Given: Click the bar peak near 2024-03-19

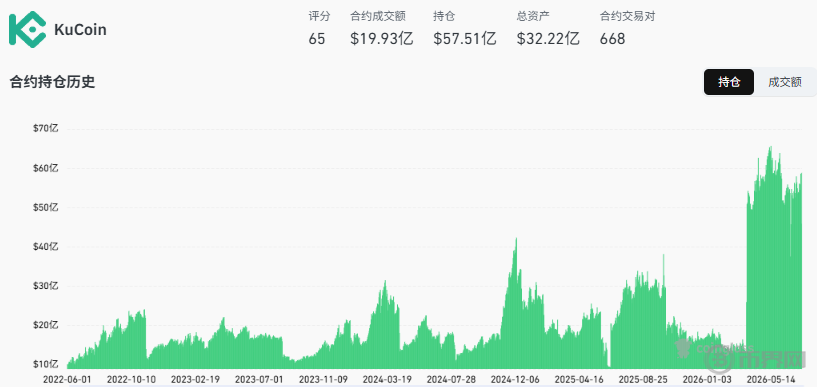Looking at the screenshot, I should pos(385,324).
